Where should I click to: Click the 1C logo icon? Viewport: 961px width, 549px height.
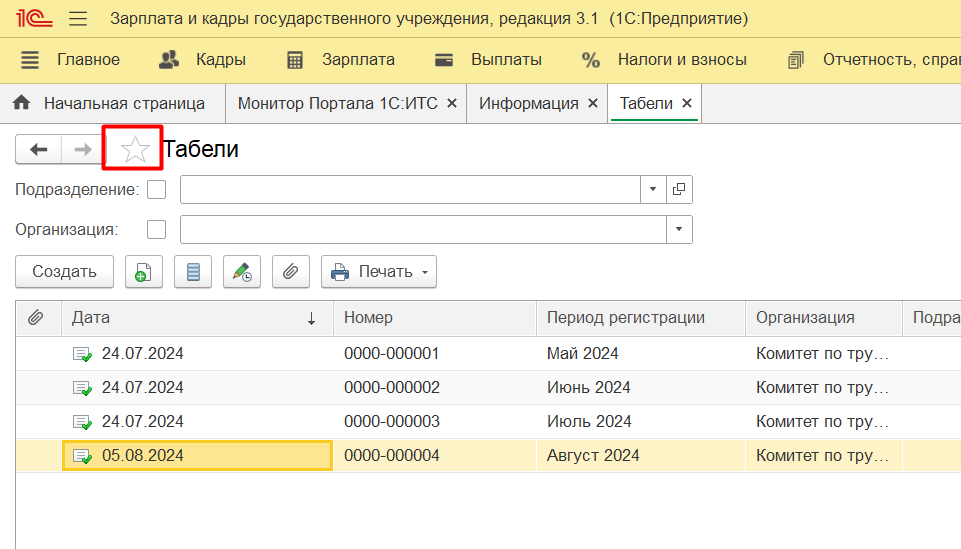34,18
